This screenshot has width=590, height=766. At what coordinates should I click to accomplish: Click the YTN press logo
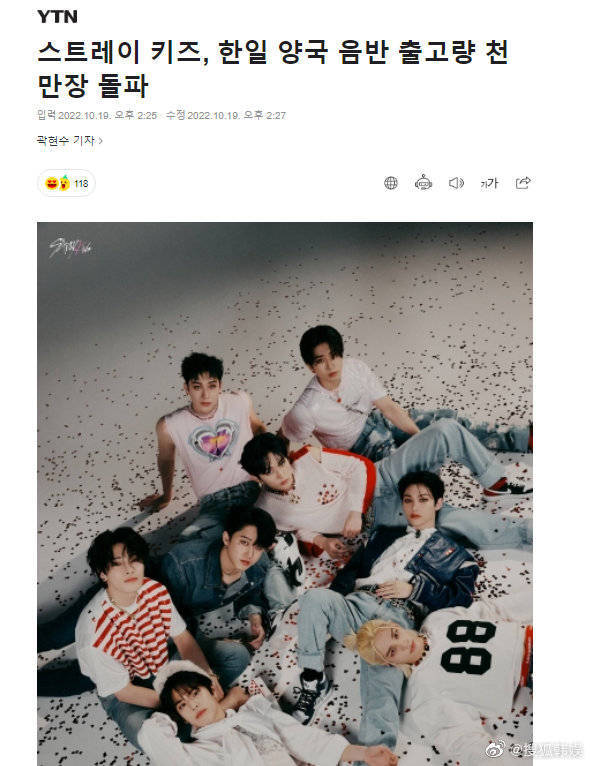point(57,17)
